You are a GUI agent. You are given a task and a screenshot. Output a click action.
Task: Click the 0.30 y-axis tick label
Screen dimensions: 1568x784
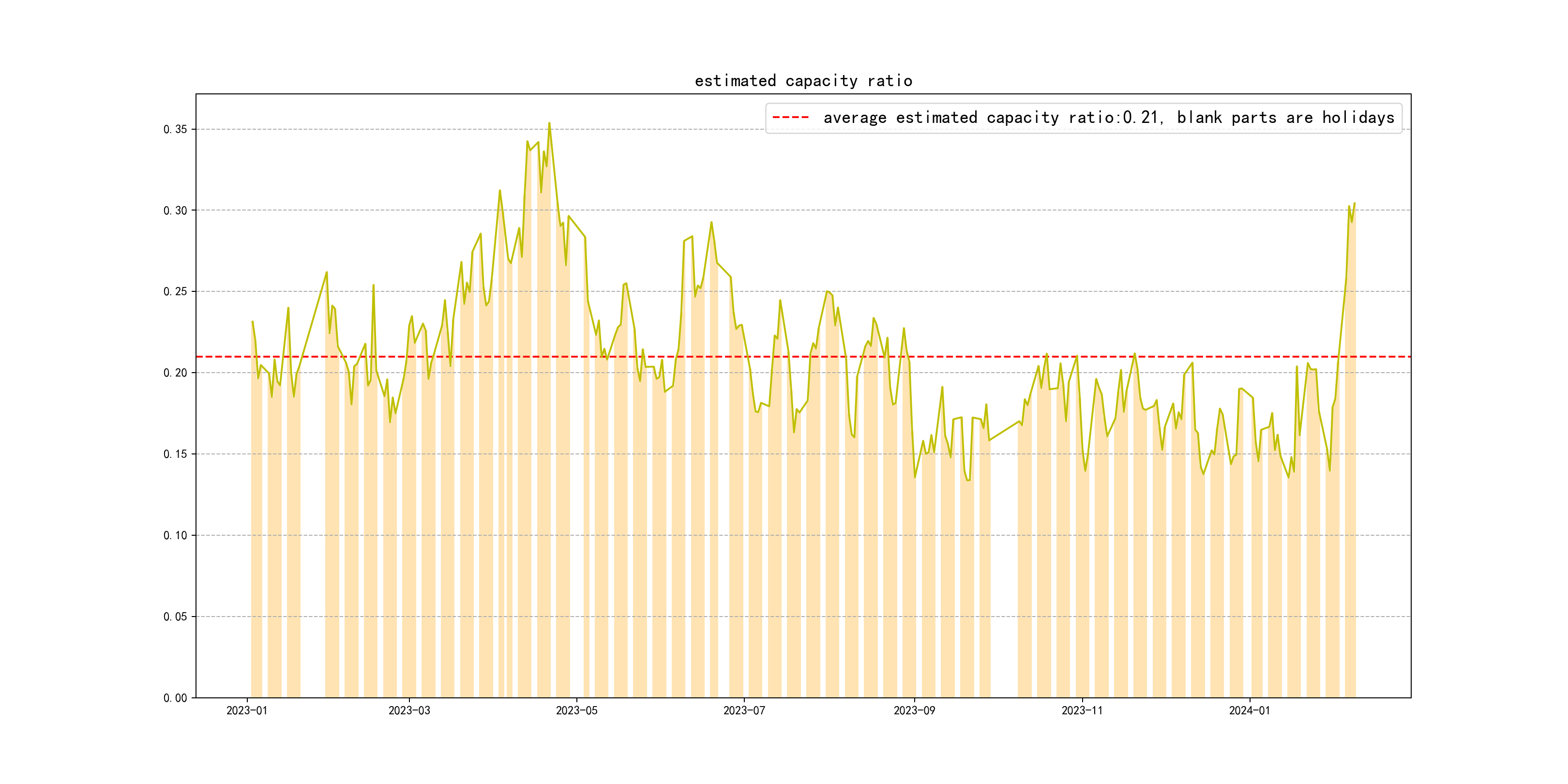click(175, 211)
